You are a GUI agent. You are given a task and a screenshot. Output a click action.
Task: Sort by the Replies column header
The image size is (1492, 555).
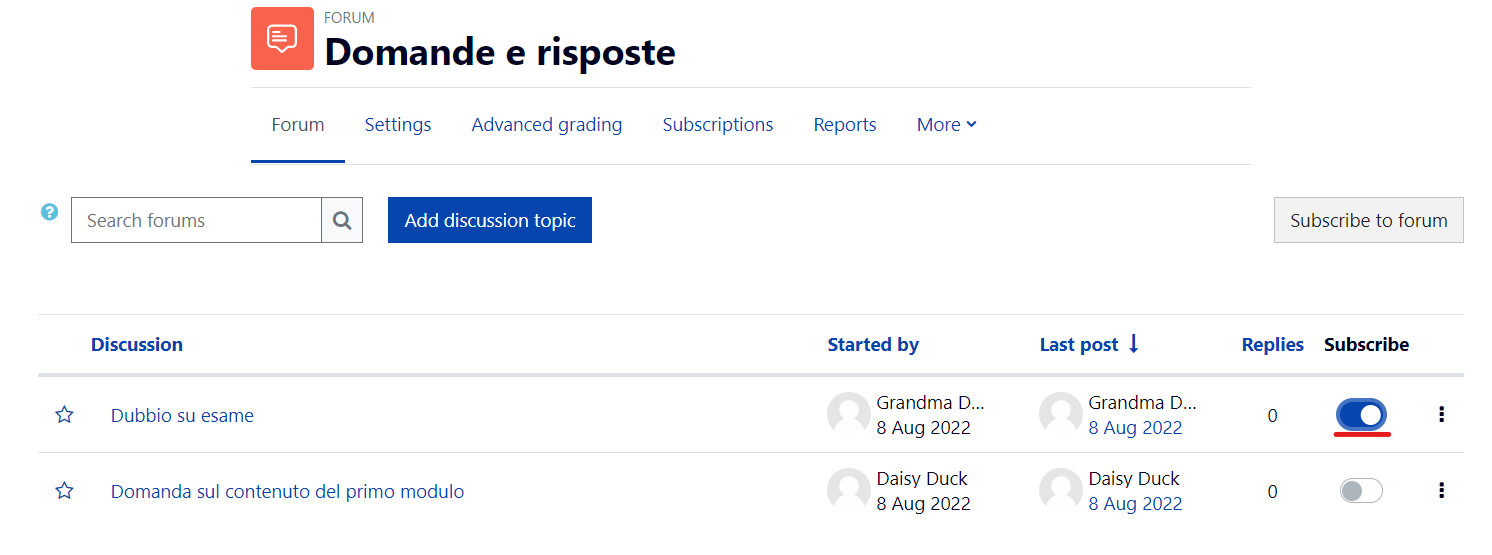click(x=1272, y=344)
